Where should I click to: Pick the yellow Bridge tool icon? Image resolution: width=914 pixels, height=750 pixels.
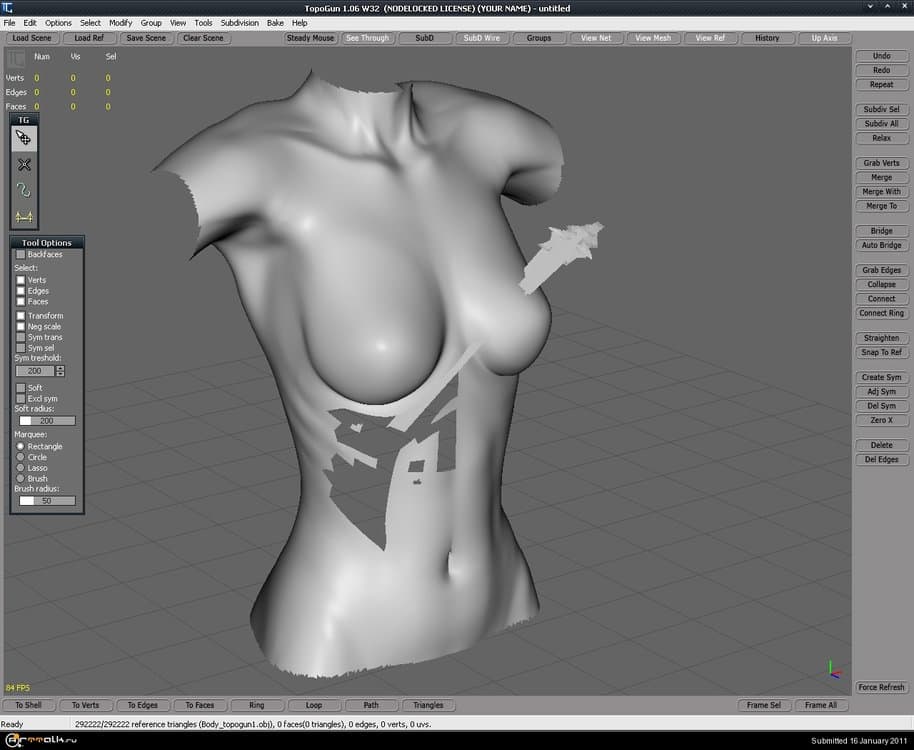24,216
